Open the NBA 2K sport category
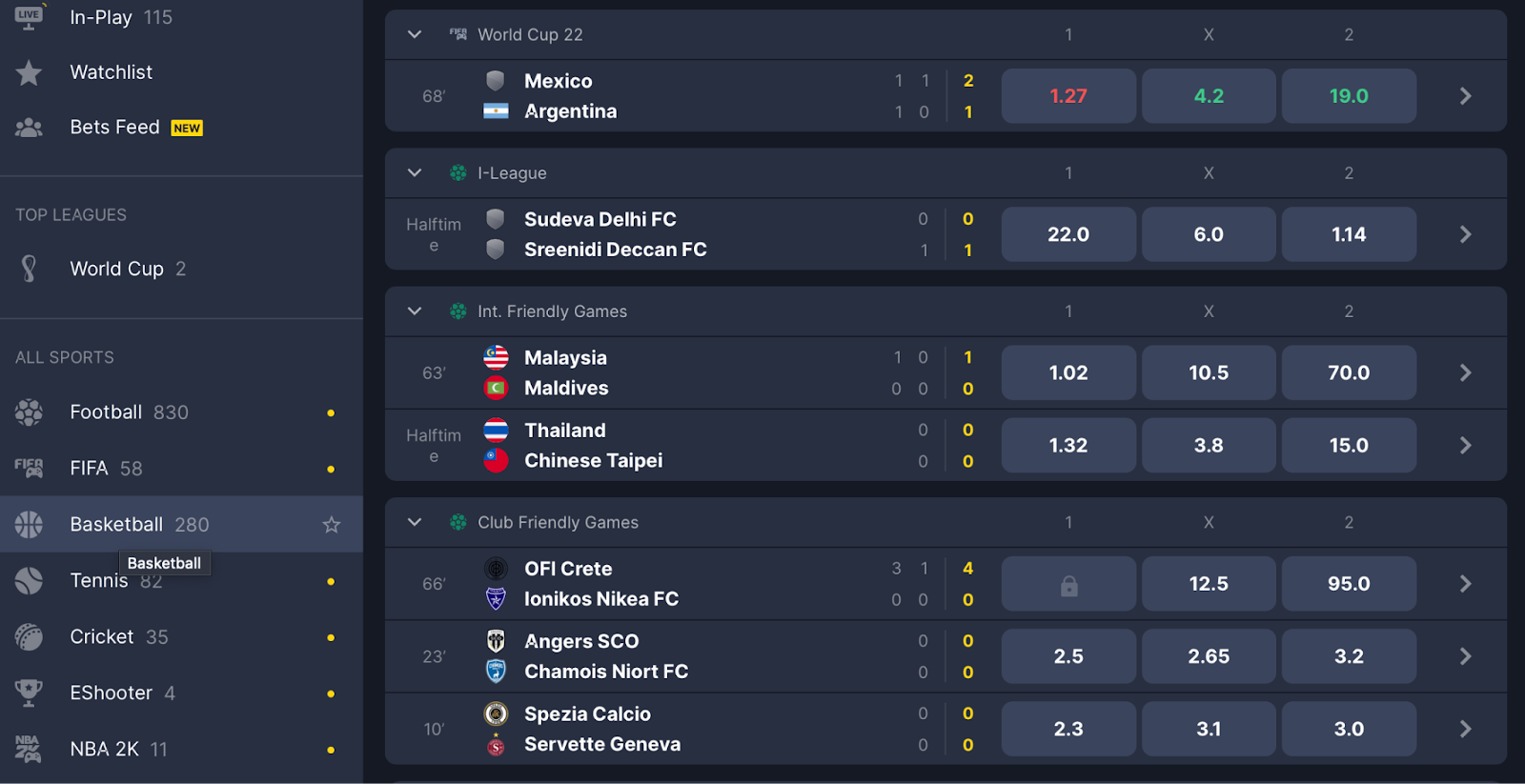This screenshot has width=1525, height=784. [x=104, y=750]
